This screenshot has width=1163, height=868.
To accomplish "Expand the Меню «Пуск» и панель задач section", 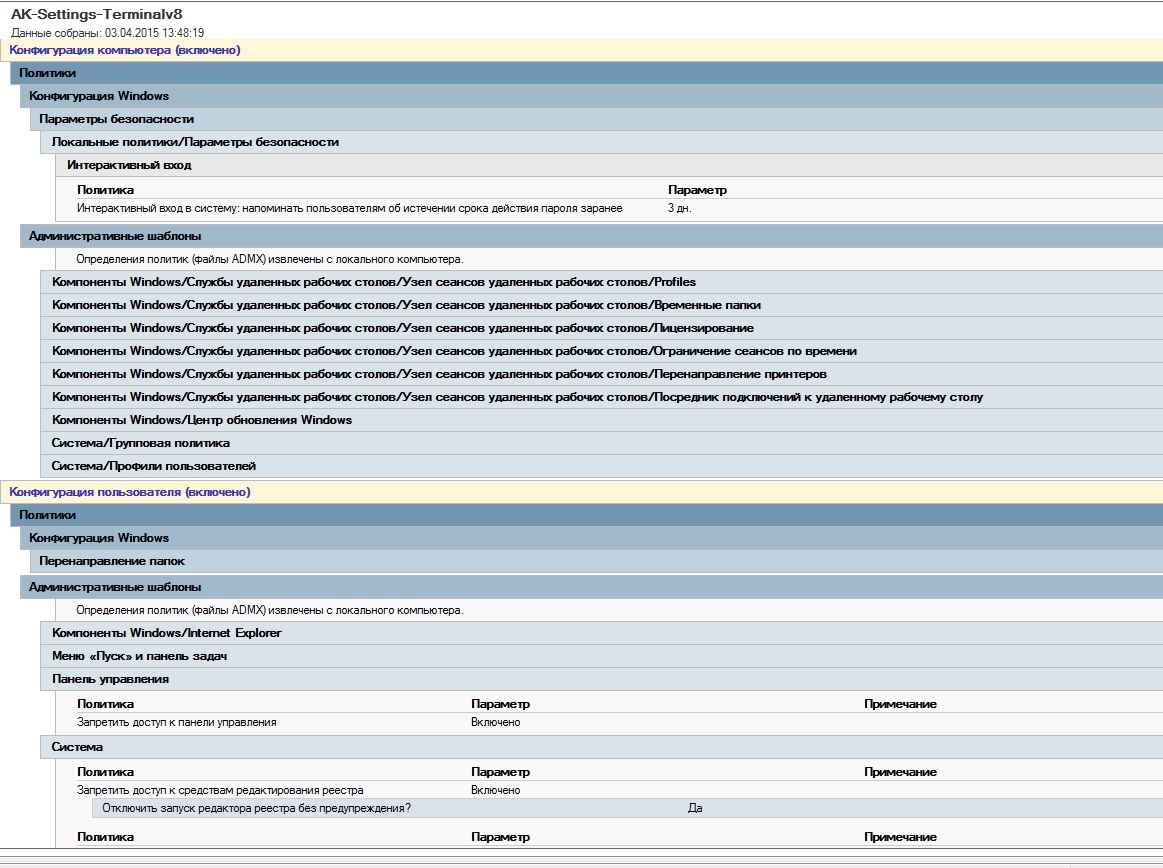I will (139, 656).
